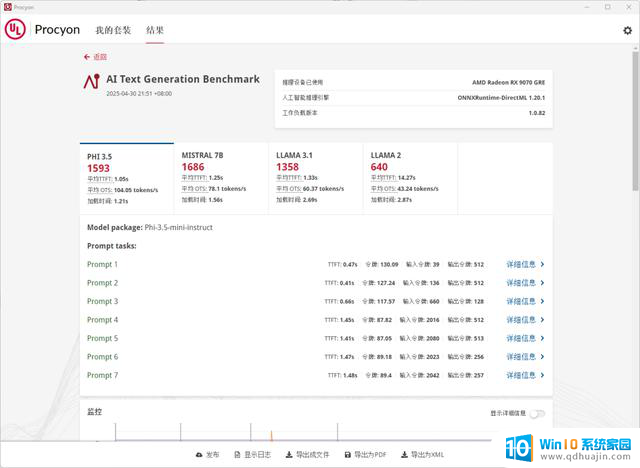Click the 导出为XML button
The height and width of the screenshot is (468, 640).
[422, 455]
